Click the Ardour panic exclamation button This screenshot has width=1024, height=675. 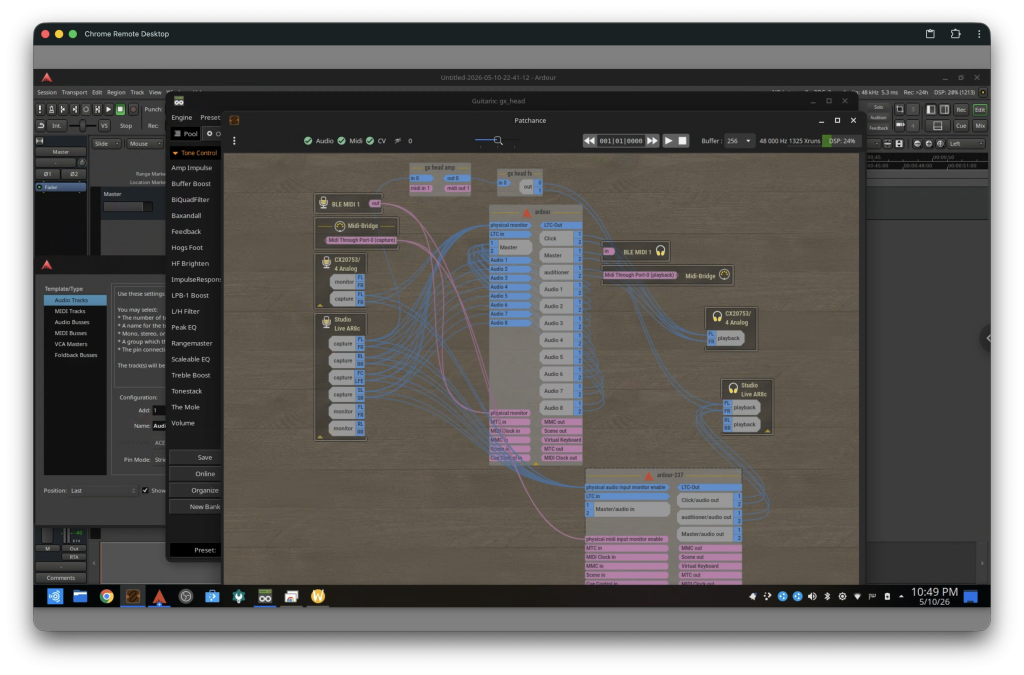40,110
